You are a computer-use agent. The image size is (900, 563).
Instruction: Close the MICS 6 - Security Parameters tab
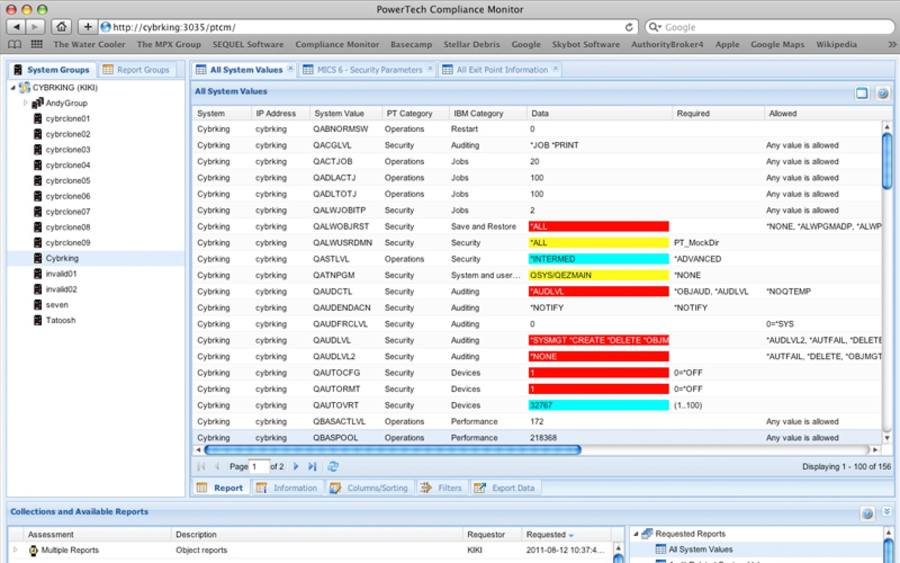pyautogui.click(x=430, y=69)
